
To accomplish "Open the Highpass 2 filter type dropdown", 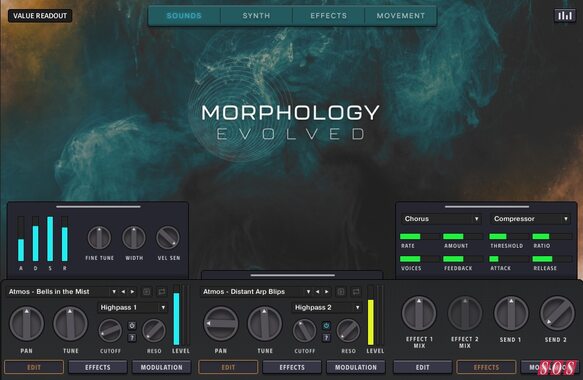I will [327, 307].
